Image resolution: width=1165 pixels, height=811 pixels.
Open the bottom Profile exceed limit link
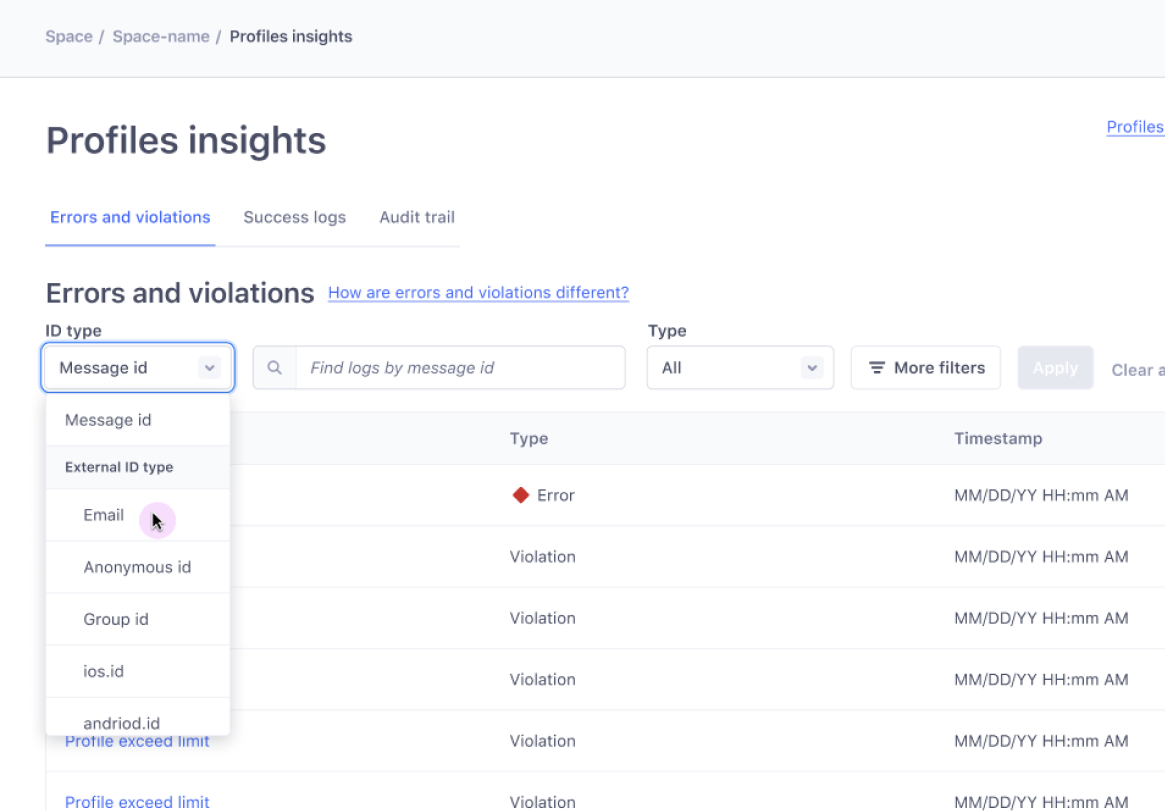[137, 801]
